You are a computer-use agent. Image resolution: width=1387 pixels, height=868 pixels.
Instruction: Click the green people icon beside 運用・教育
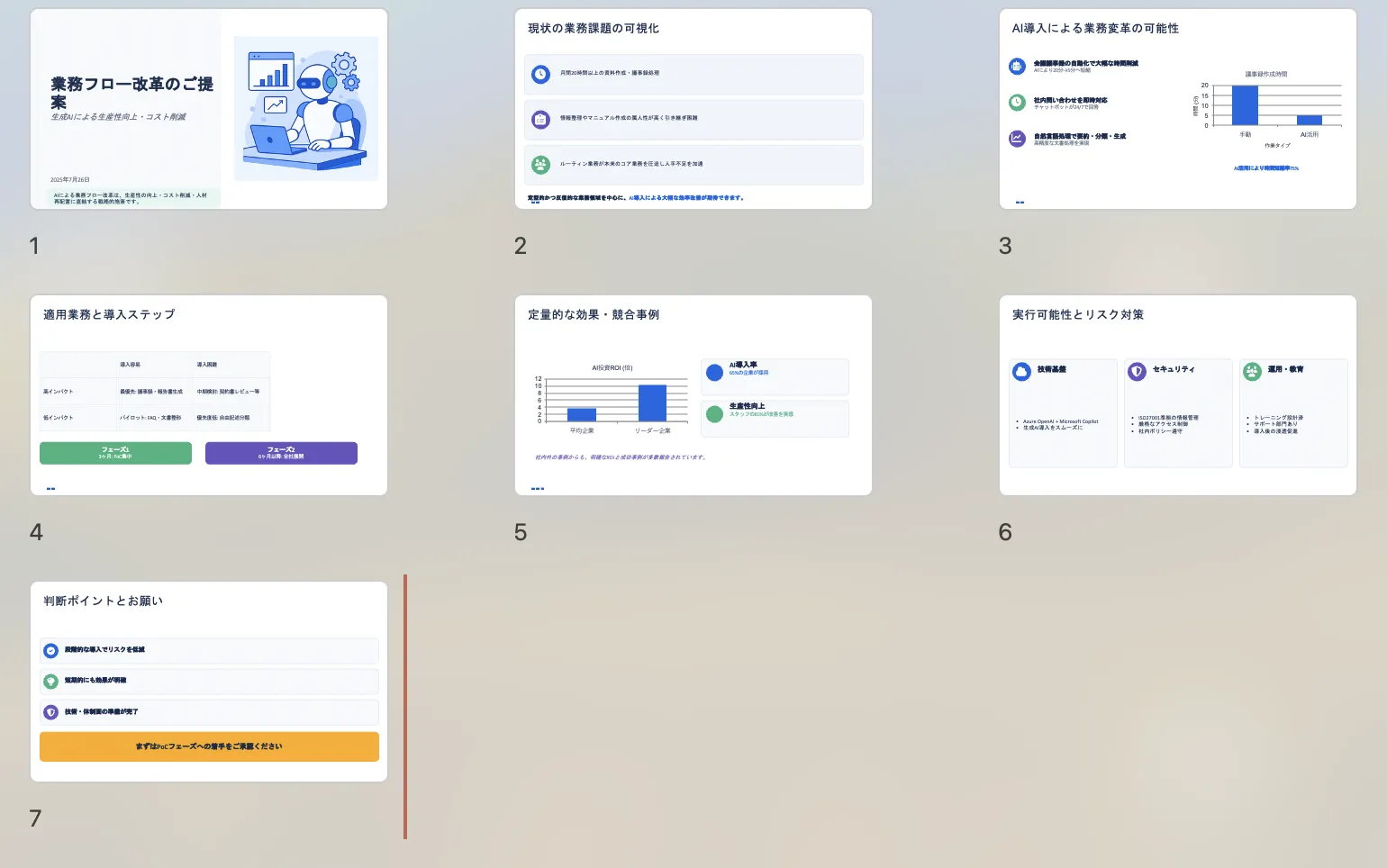1252,371
